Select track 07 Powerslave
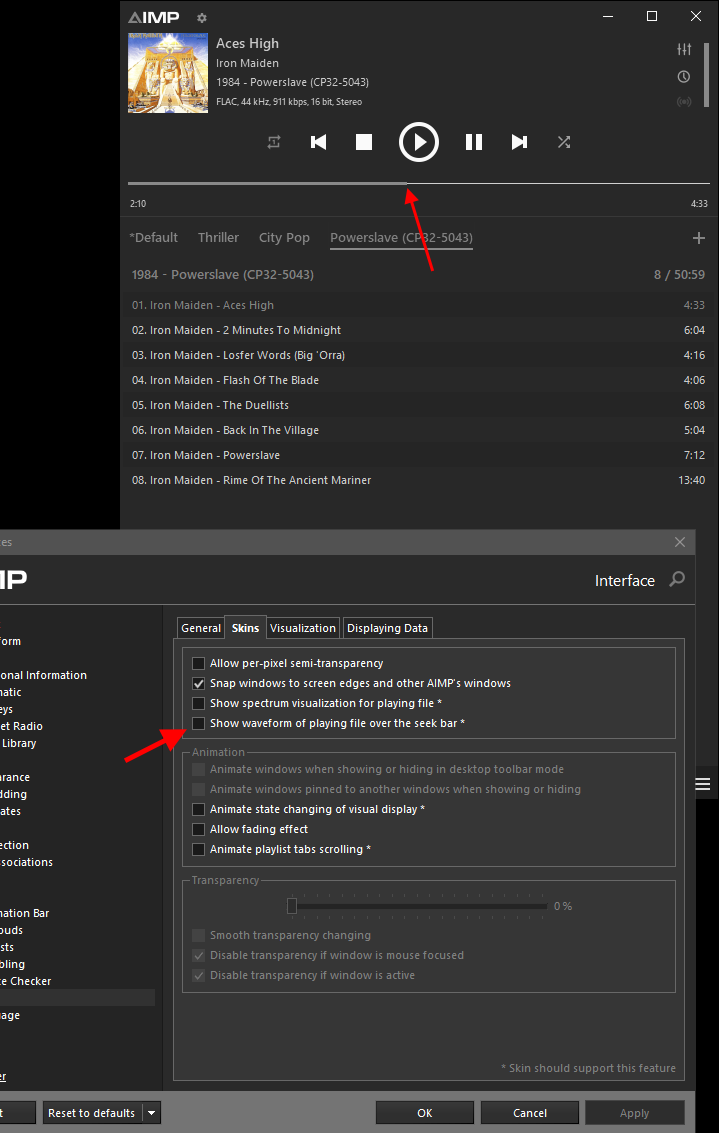Screen dimensions: 719x1133 (x=418, y=455)
